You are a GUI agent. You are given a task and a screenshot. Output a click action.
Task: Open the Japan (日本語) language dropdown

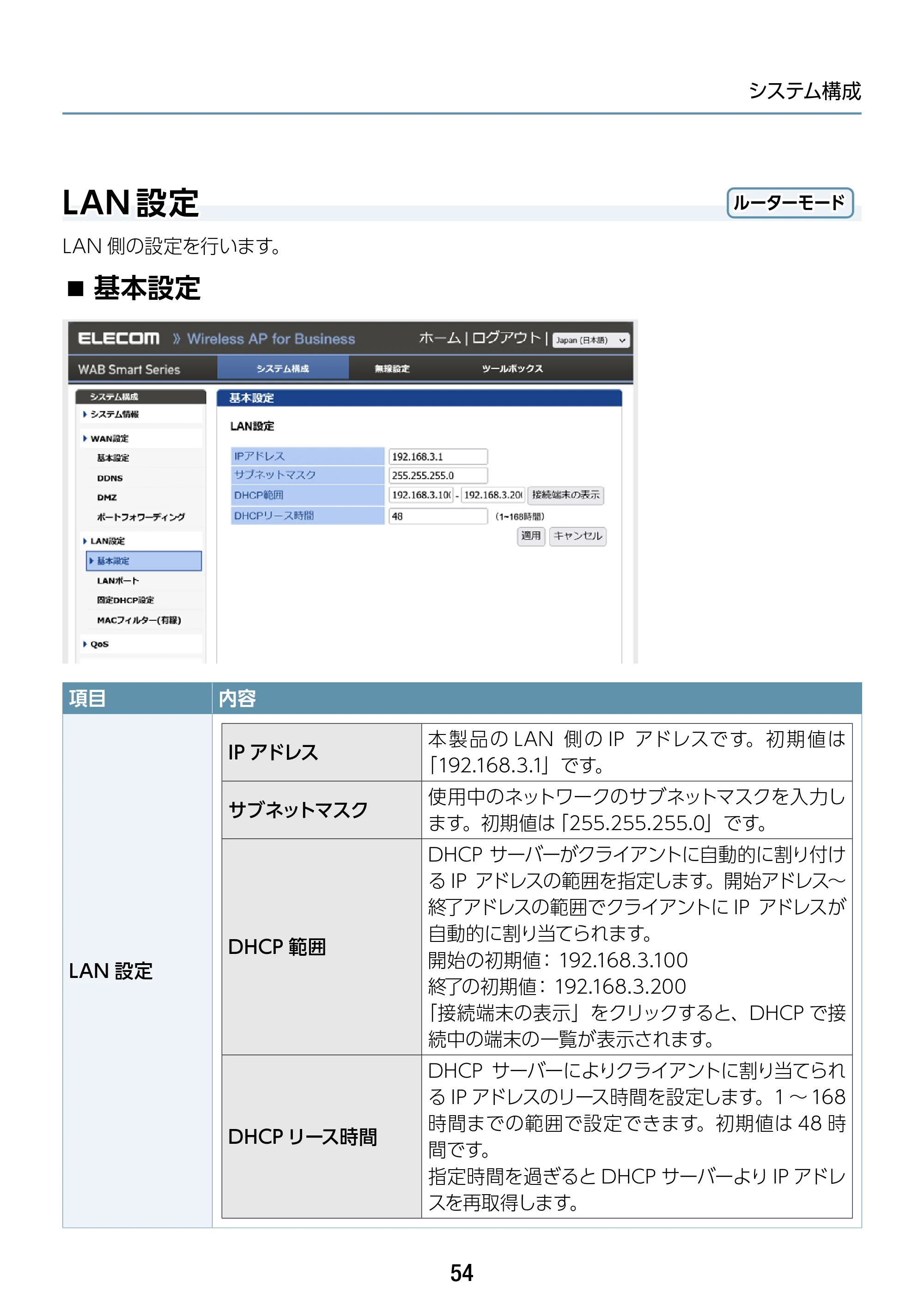(x=590, y=340)
